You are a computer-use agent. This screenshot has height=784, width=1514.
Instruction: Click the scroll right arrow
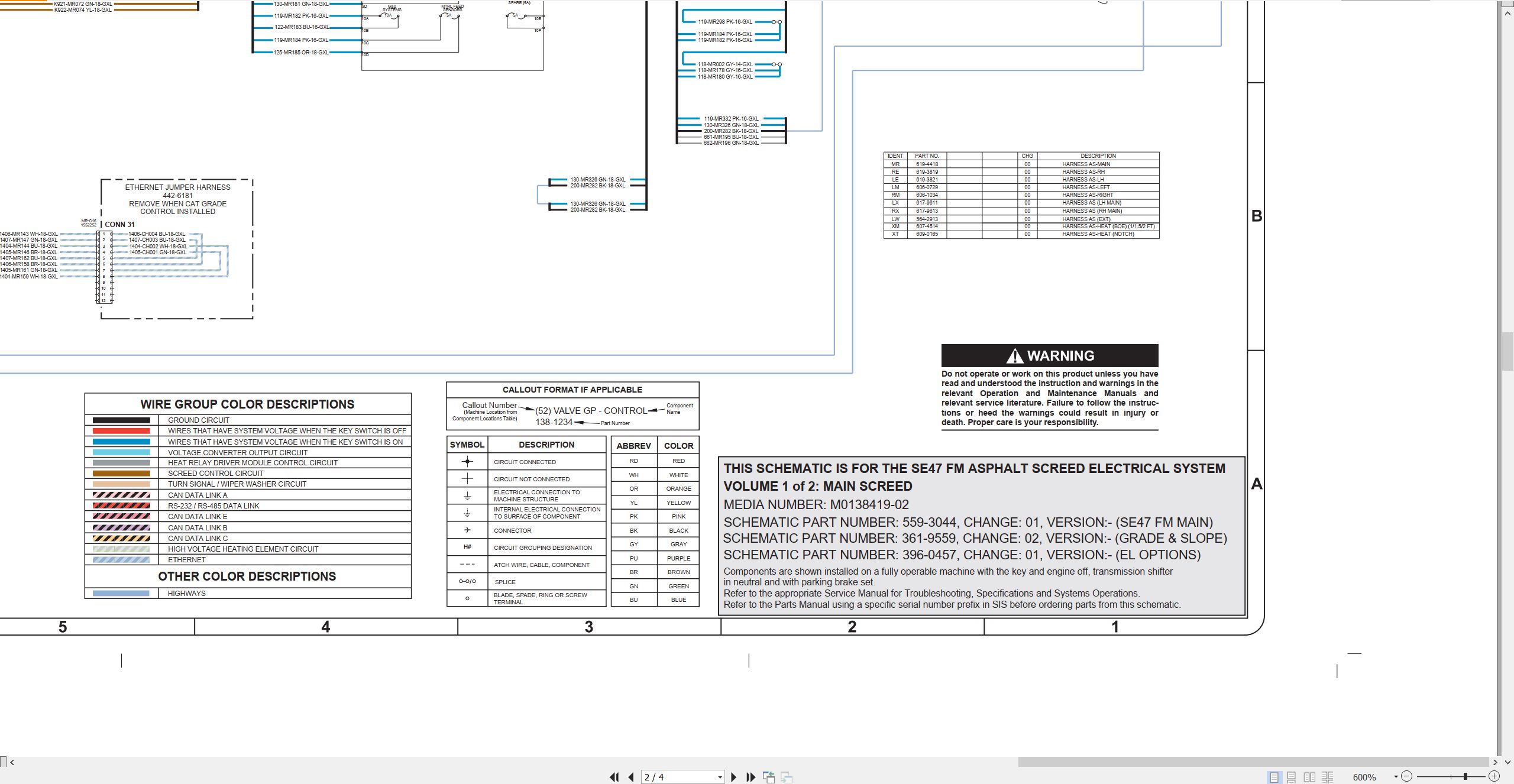1495,762
